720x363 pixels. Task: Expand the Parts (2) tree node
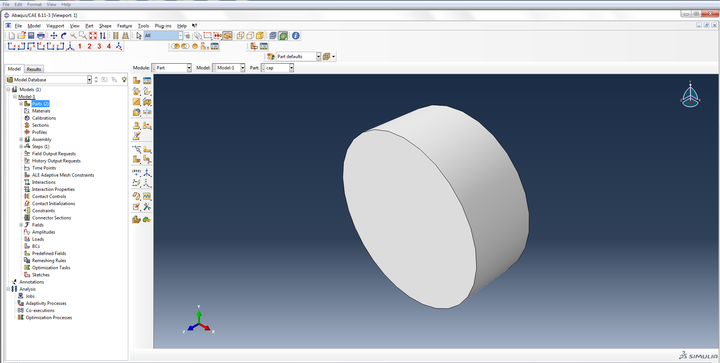tap(21, 104)
